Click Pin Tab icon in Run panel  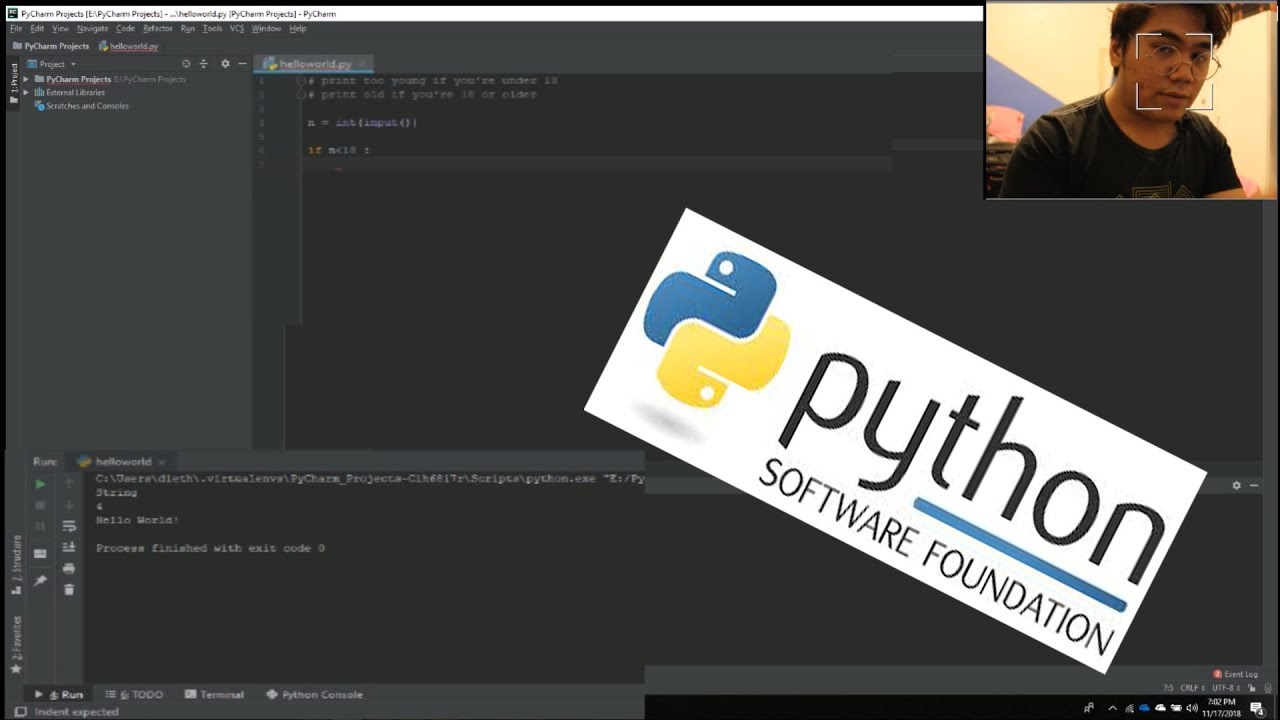[40, 581]
